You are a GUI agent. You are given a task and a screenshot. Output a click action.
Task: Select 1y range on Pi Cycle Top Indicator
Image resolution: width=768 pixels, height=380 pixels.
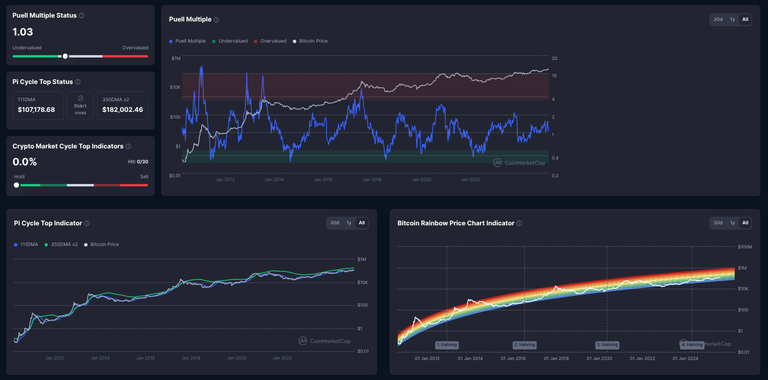pos(349,223)
